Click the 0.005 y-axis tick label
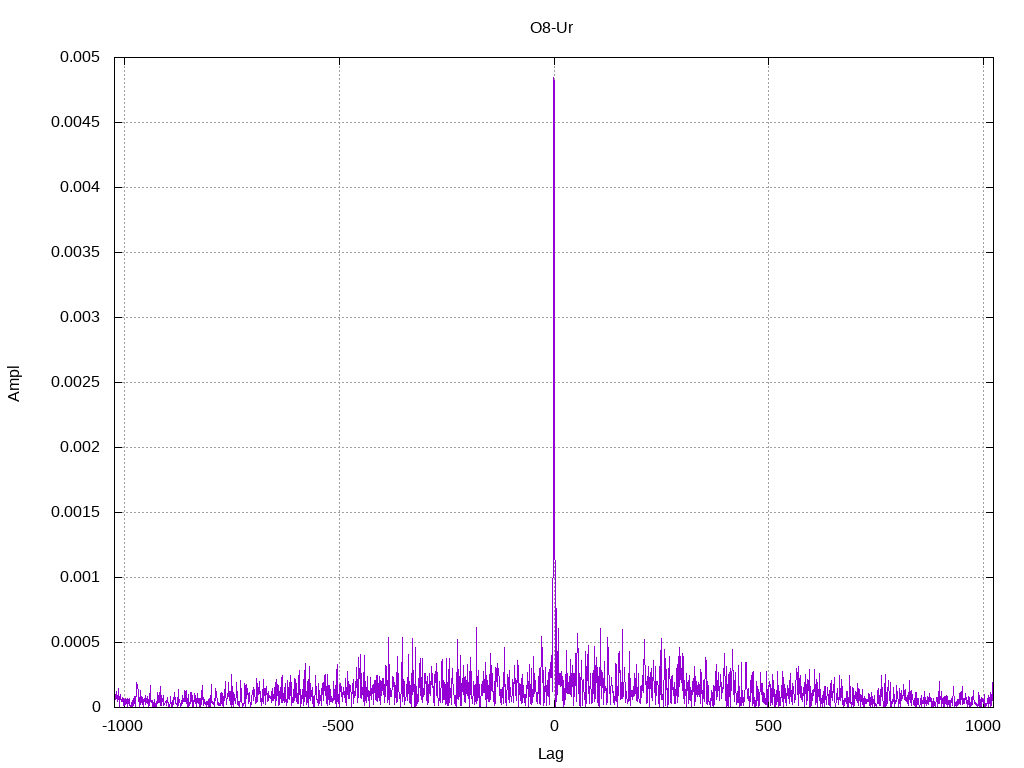Image resolution: width=1024 pixels, height=768 pixels. 80,57
